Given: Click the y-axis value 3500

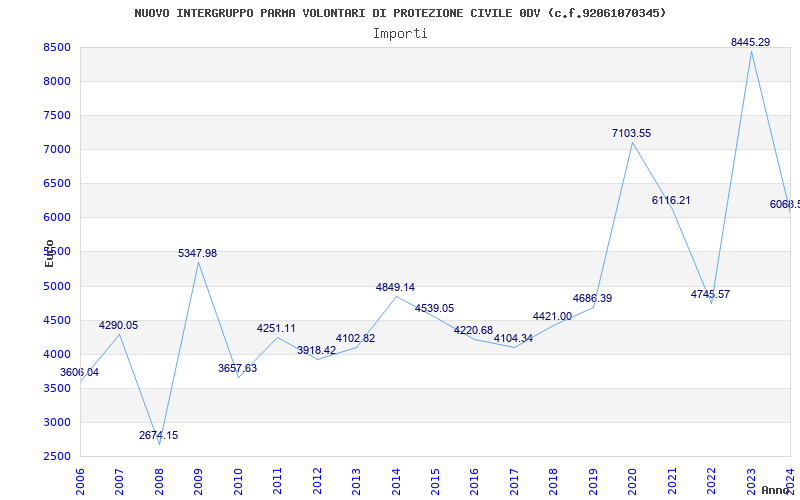Looking at the screenshot, I should (57, 388).
